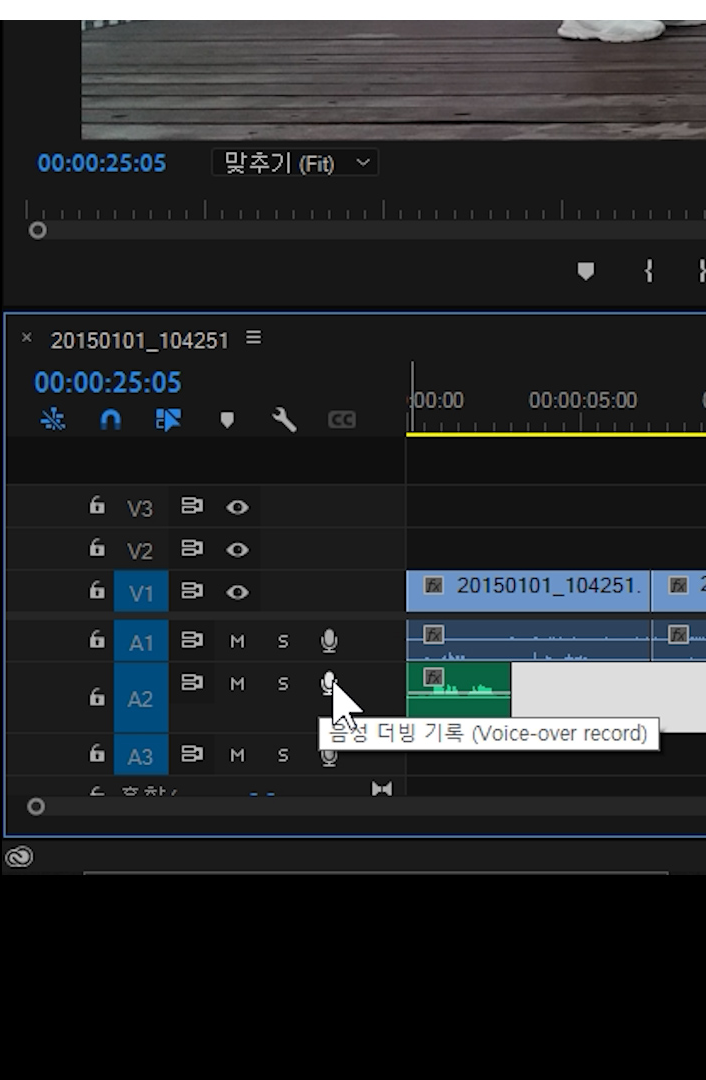Toggle lock on track A1

97,641
